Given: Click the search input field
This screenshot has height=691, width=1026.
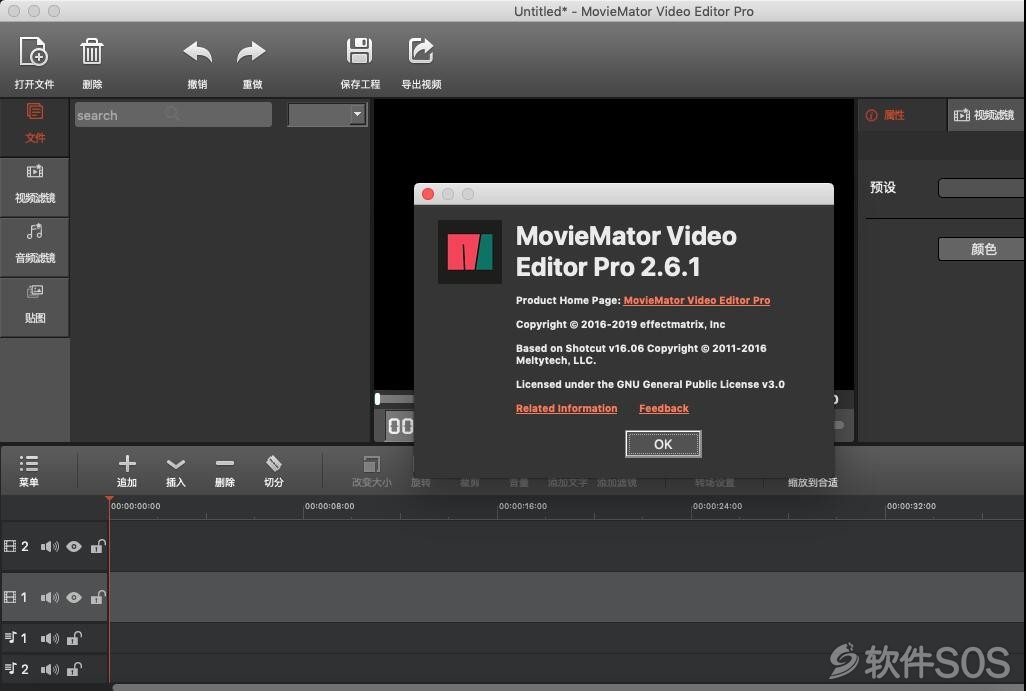Looking at the screenshot, I should click(x=173, y=115).
